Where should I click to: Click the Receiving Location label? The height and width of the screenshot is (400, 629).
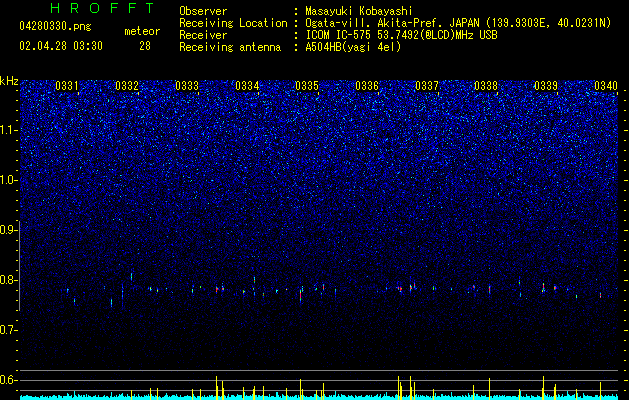(x=233, y=23)
